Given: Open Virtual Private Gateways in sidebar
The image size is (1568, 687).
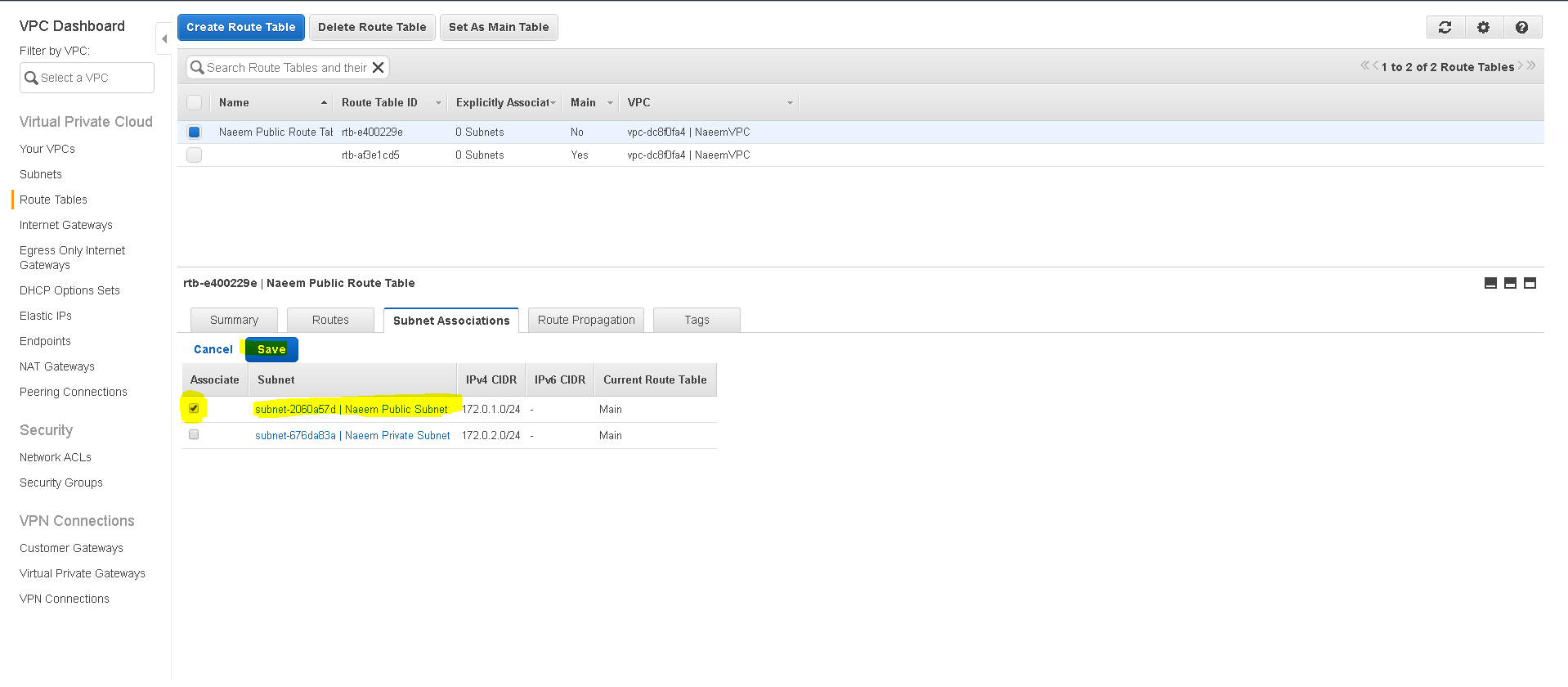Looking at the screenshot, I should [x=83, y=573].
